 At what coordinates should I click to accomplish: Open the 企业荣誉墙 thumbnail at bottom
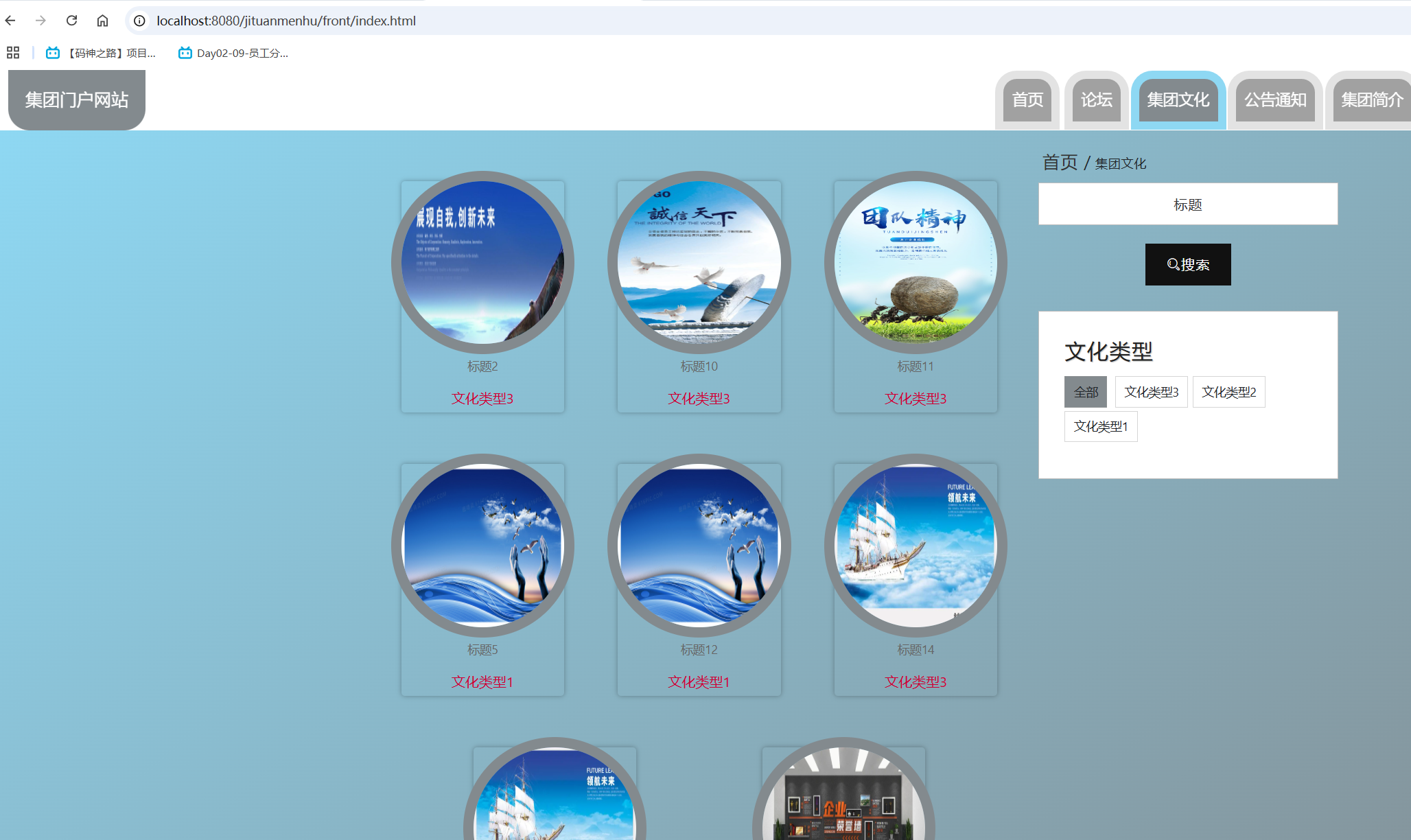click(843, 789)
